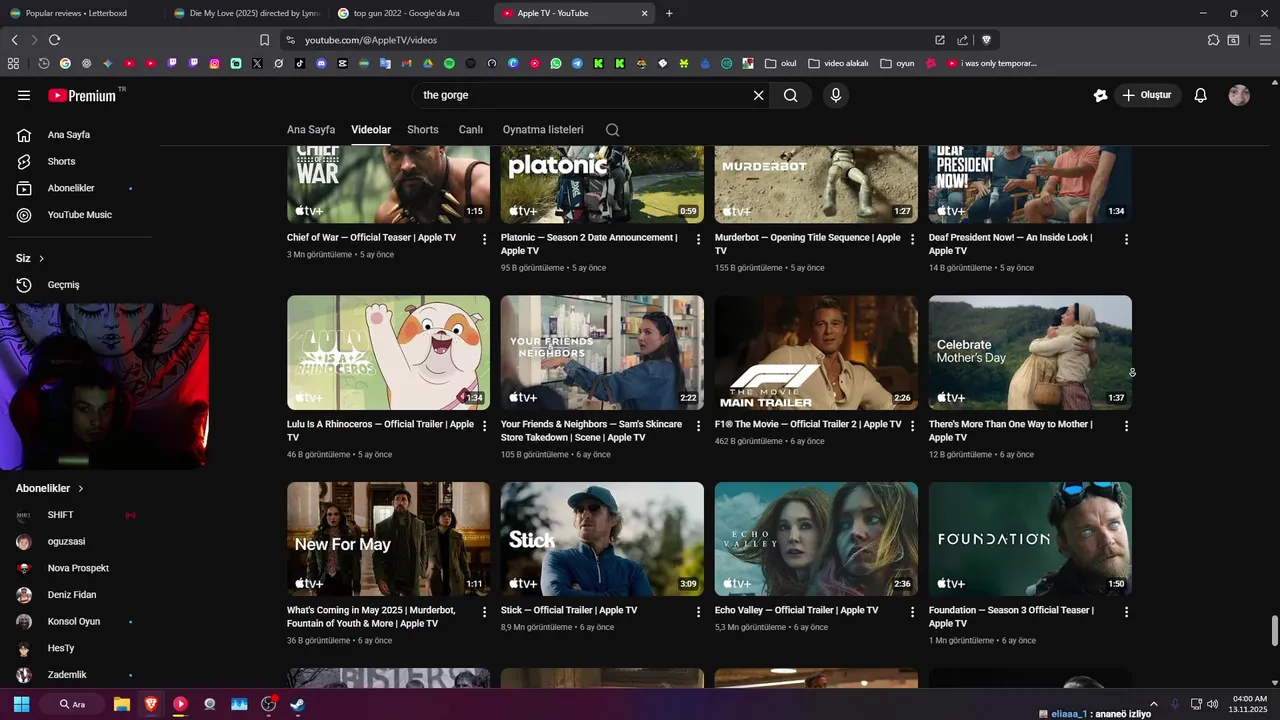1280x720 pixels.
Task: Open options for Platonic Season 2 video
Action: (x=699, y=239)
